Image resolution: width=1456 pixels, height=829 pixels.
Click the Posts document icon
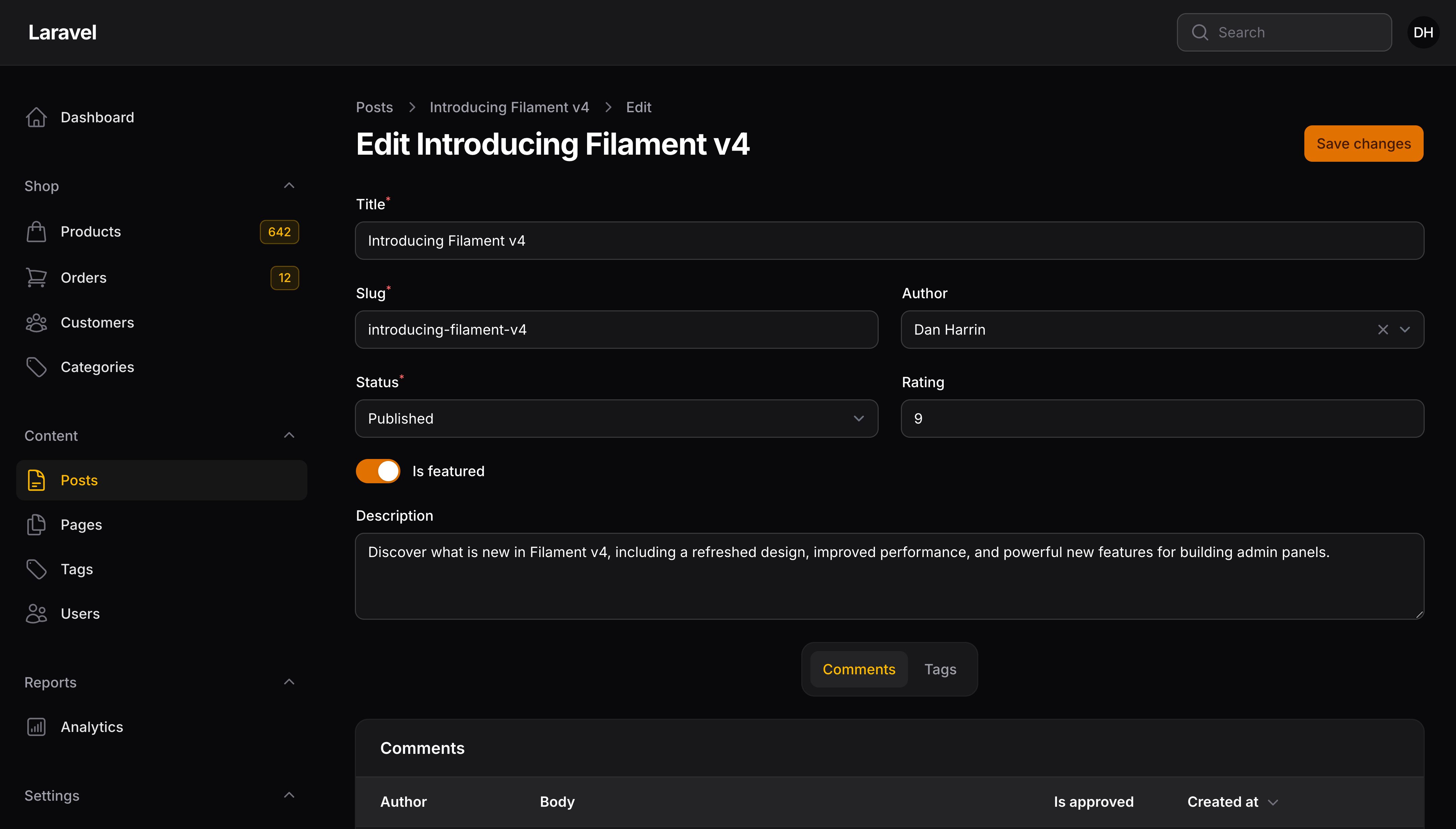[x=36, y=481]
